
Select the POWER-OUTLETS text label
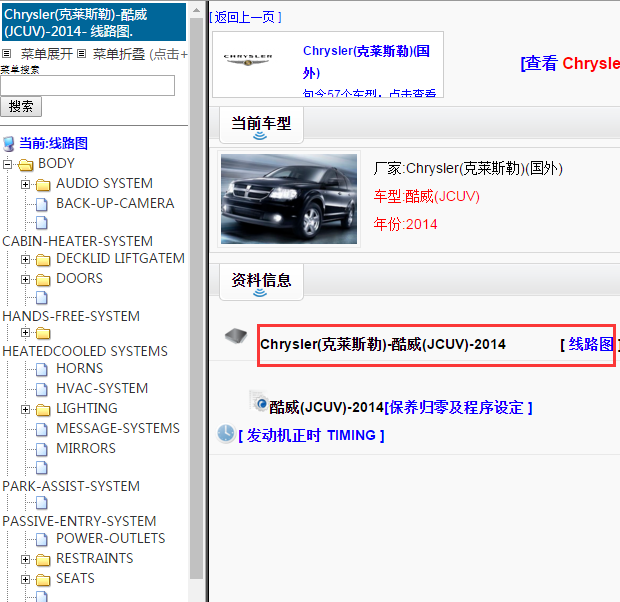coord(111,538)
